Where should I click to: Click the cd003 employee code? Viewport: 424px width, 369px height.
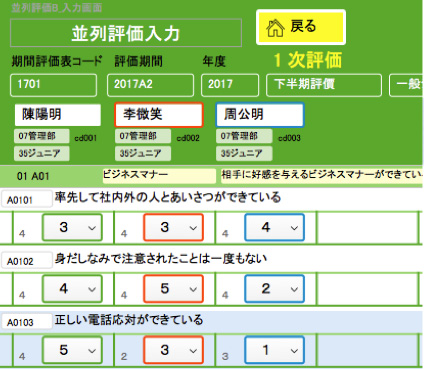tap(289, 138)
